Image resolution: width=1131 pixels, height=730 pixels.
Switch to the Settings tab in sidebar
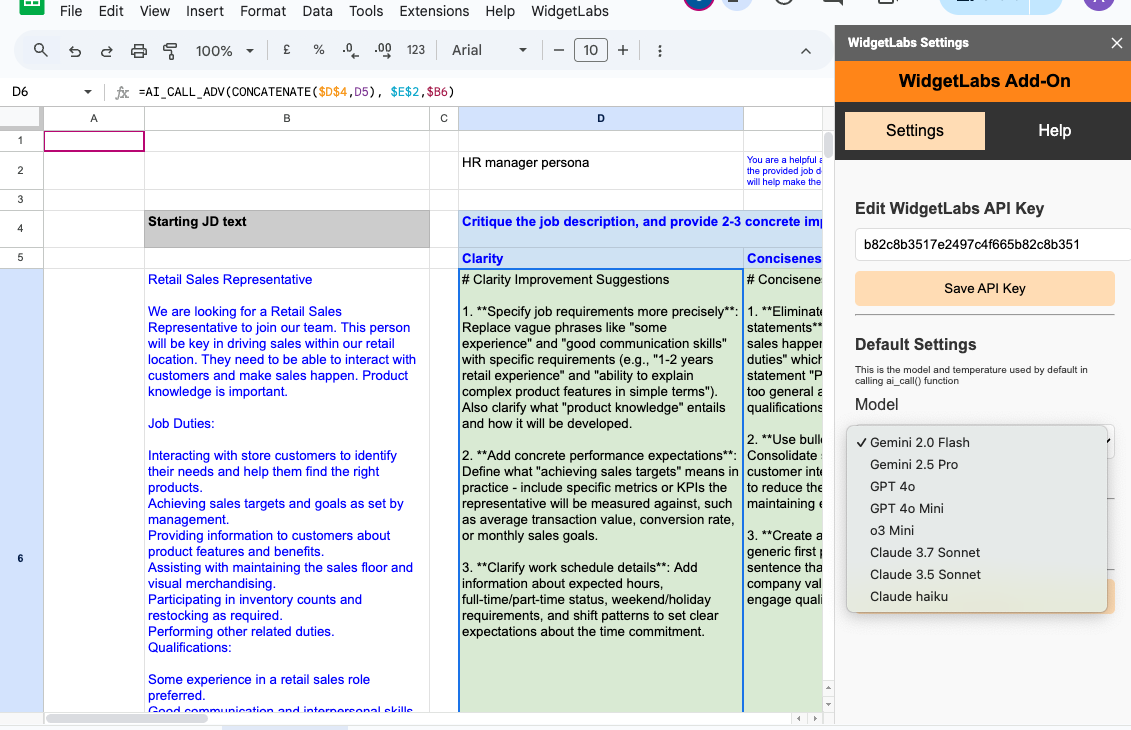pos(915,131)
